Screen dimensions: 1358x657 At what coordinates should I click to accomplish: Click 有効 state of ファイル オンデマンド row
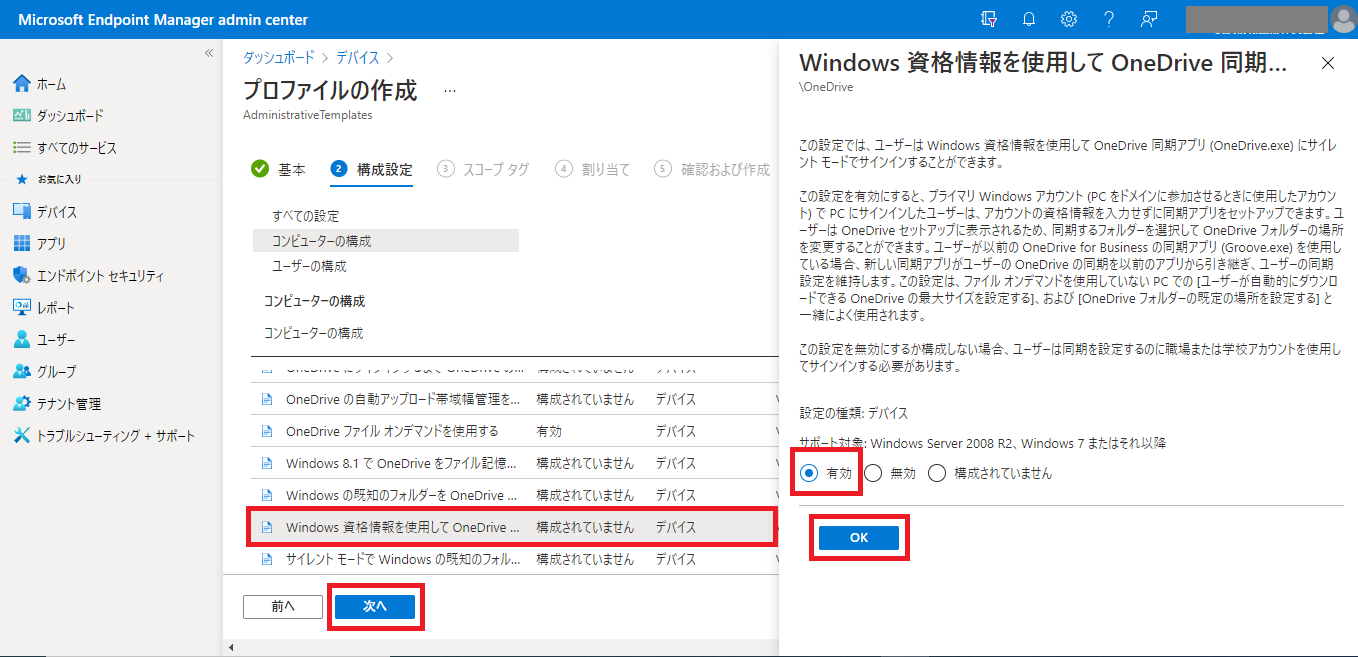pyautogui.click(x=549, y=431)
